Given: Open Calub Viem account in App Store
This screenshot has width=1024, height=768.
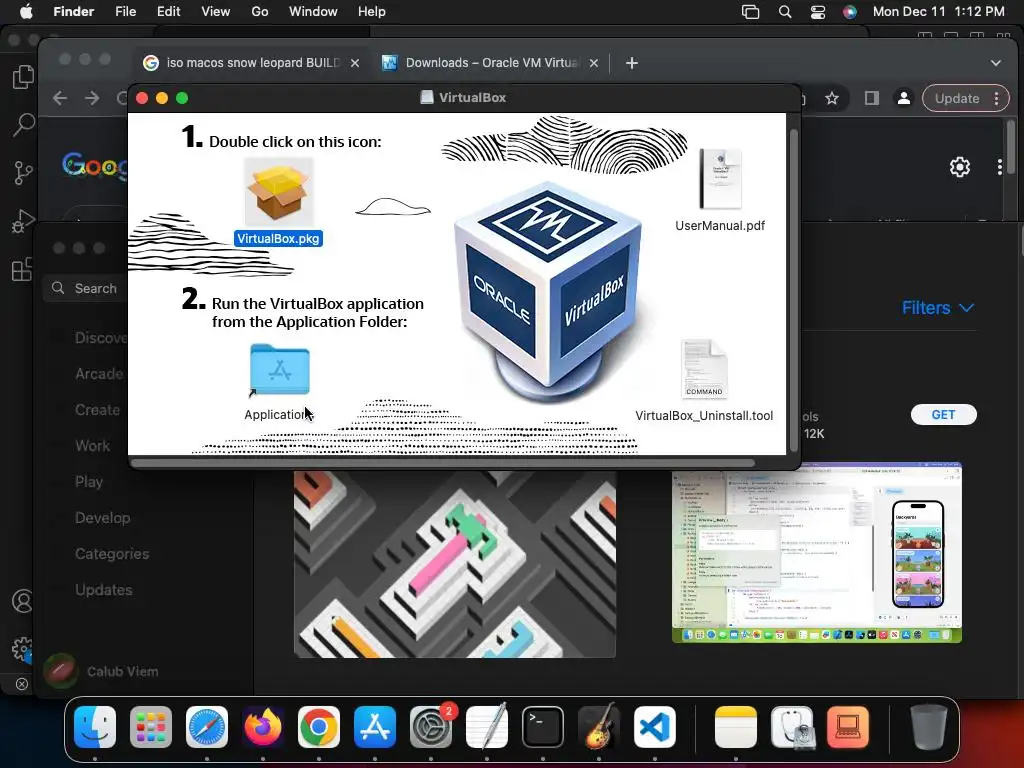Looking at the screenshot, I should click(101, 671).
